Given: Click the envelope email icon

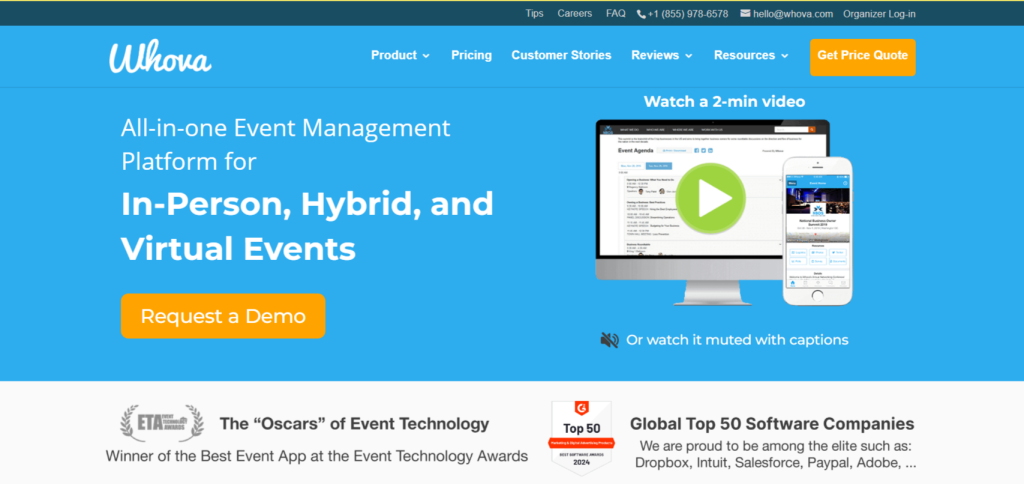Looking at the screenshot, I should click(x=745, y=13).
